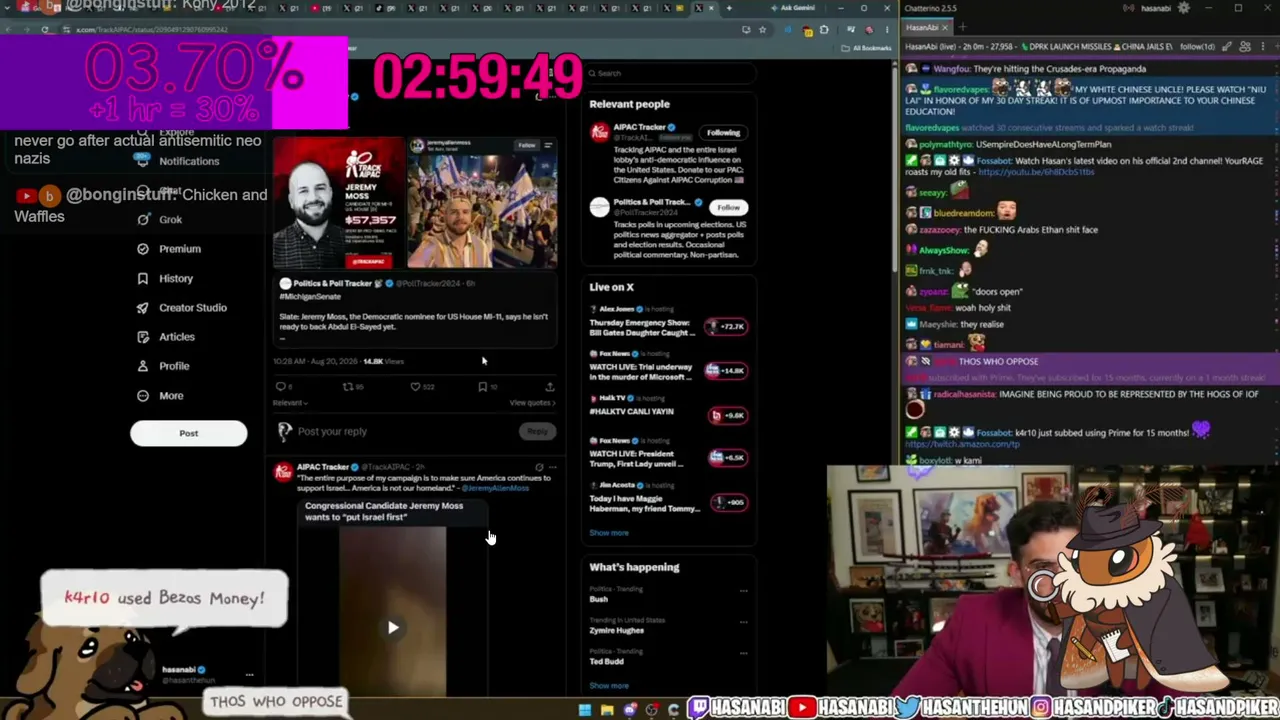Viewport: 1280px width, 720px height.
Task: Expand the More menu in X sidebar
Action: [160, 396]
